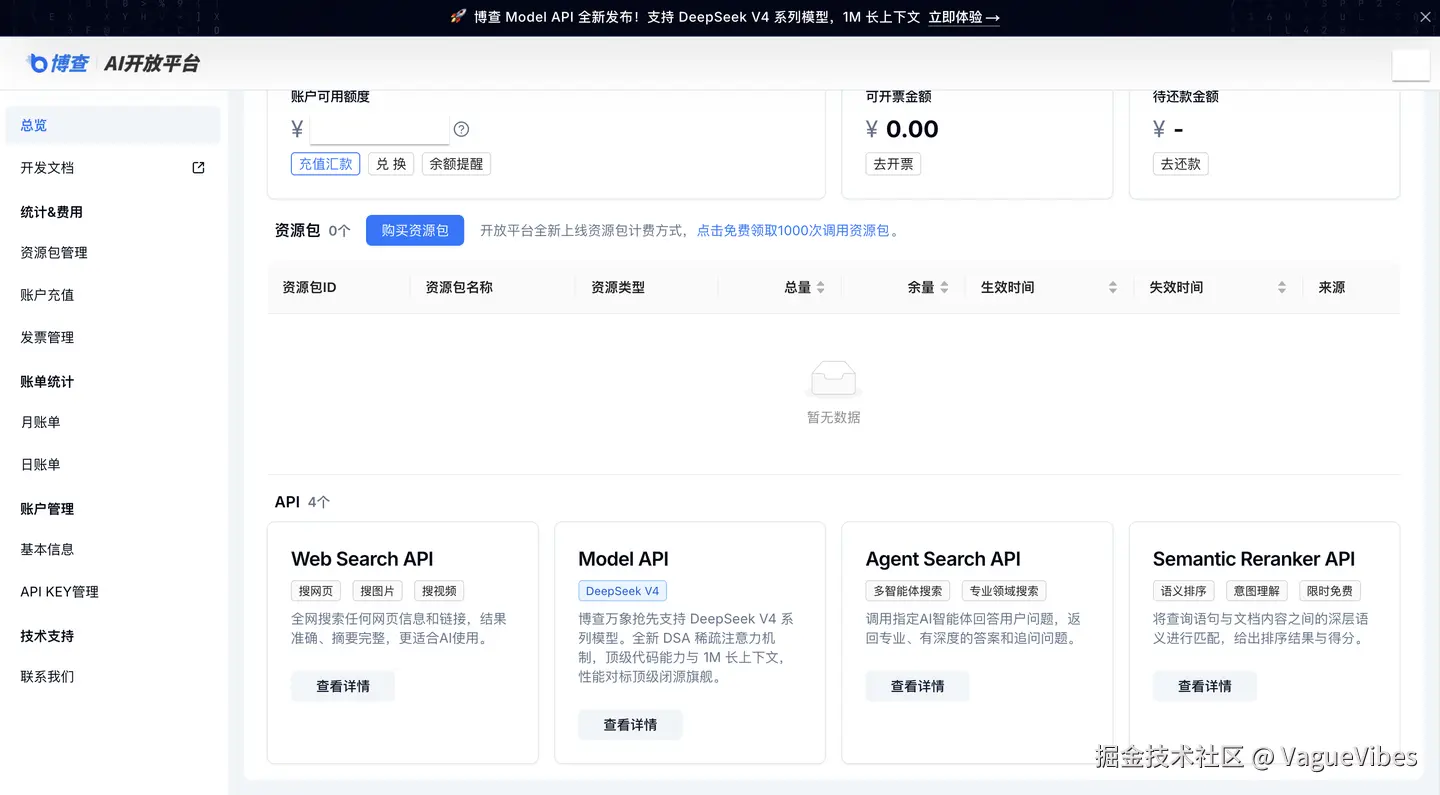Screen dimensions: 1440x795
Task: Click the 充值汇款 button
Action: click(325, 164)
